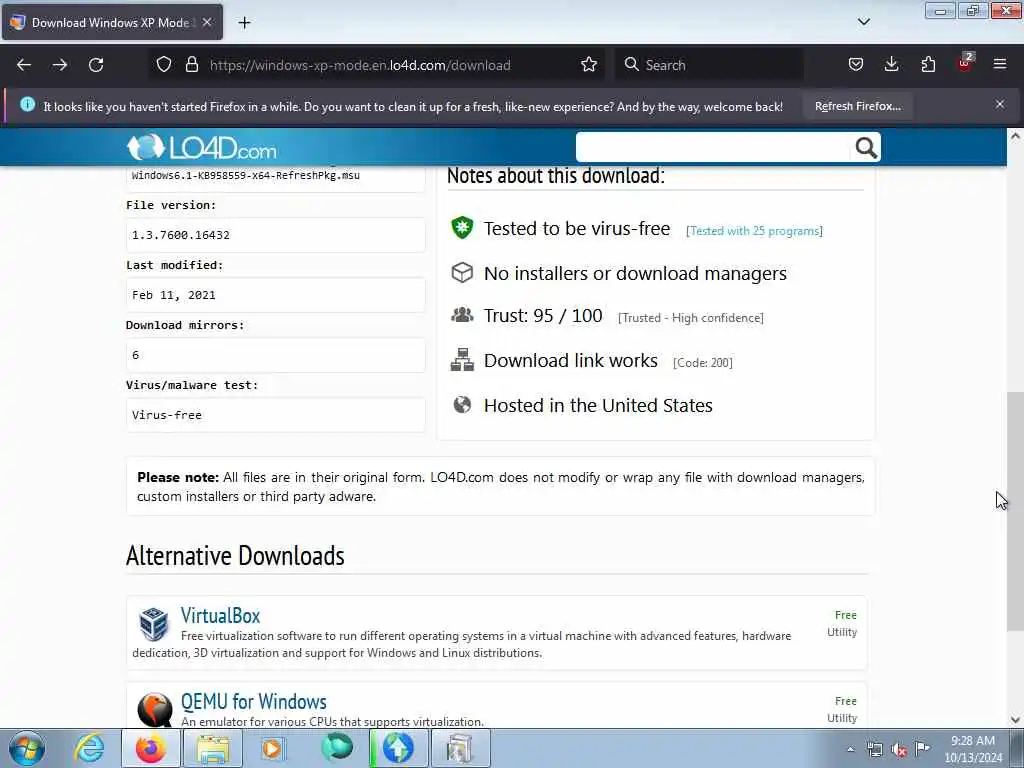Image resolution: width=1024 pixels, height=768 pixels.
Task: Focus the Firefox Search box
Action: [x=709, y=65]
